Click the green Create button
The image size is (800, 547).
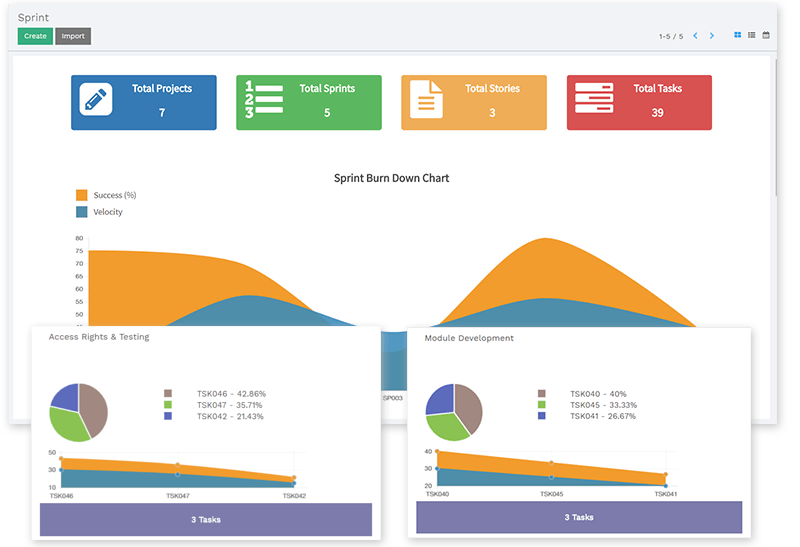35,36
